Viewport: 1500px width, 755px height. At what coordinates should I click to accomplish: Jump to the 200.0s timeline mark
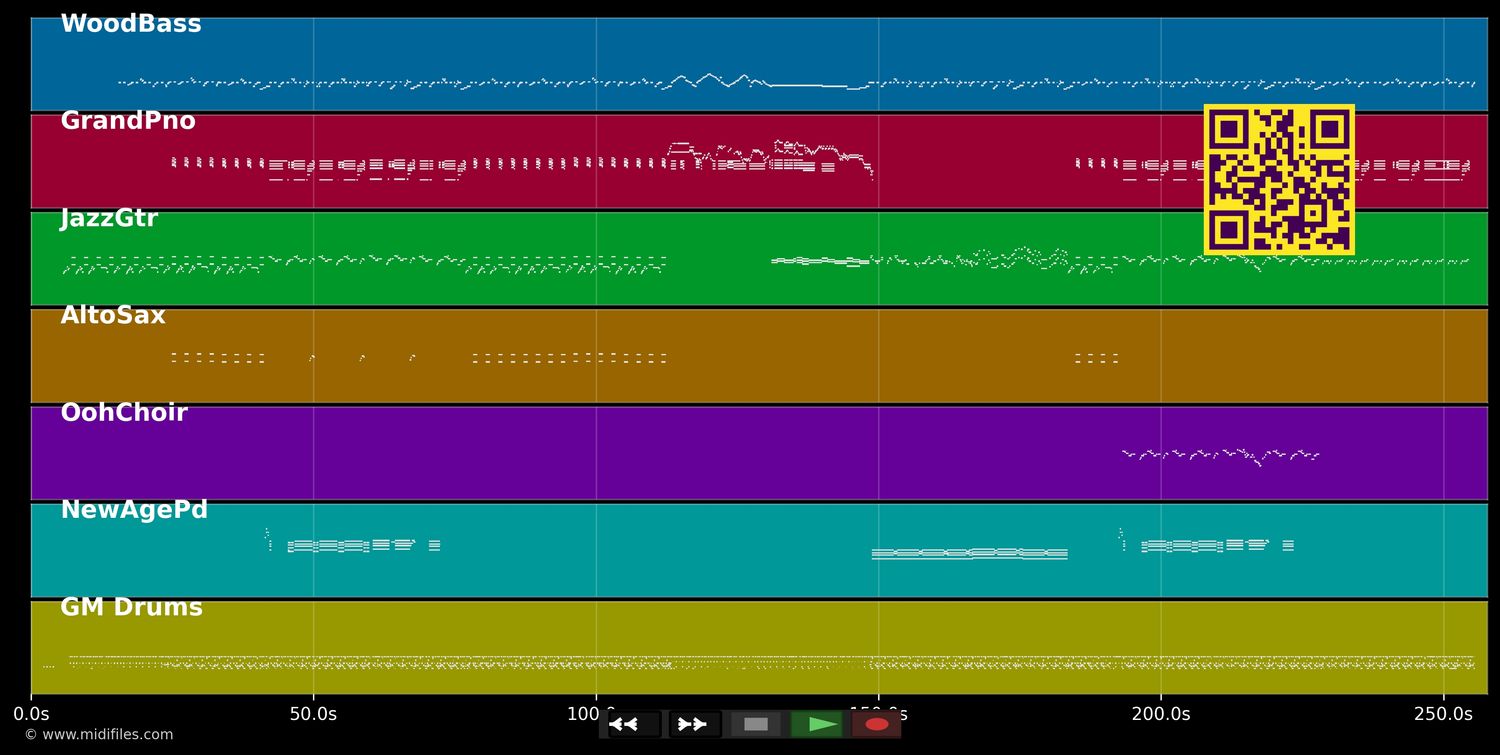point(1161,714)
